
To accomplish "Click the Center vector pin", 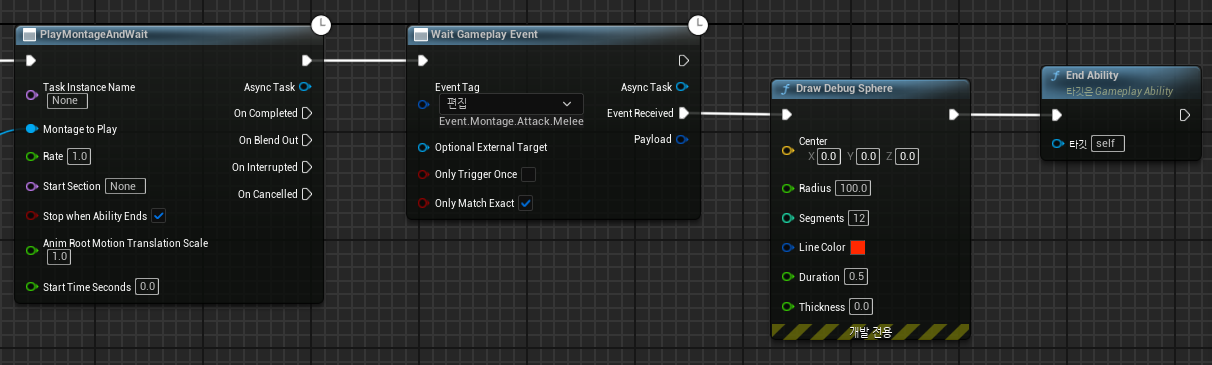I will (x=787, y=150).
